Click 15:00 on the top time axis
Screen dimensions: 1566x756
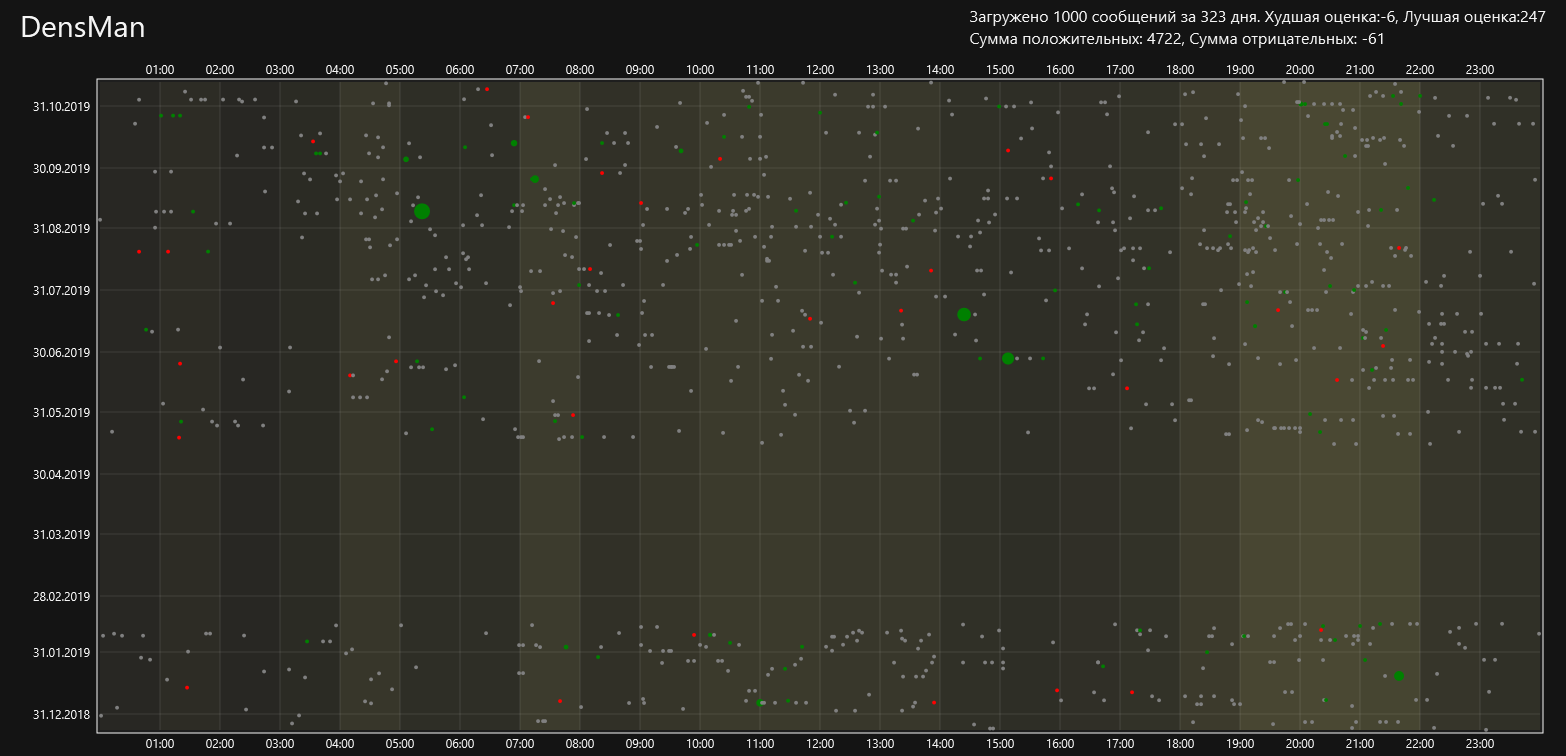click(1000, 70)
